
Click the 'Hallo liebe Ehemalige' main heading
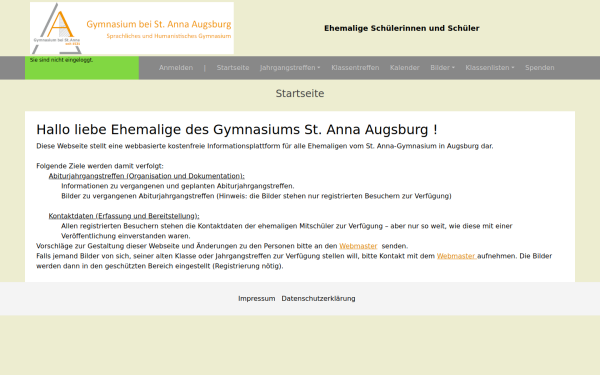coord(237,130)
